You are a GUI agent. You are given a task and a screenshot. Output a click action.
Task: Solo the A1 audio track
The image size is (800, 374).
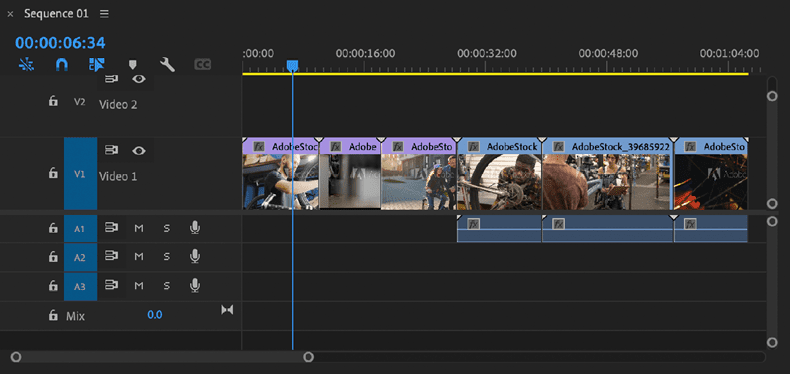166,228
